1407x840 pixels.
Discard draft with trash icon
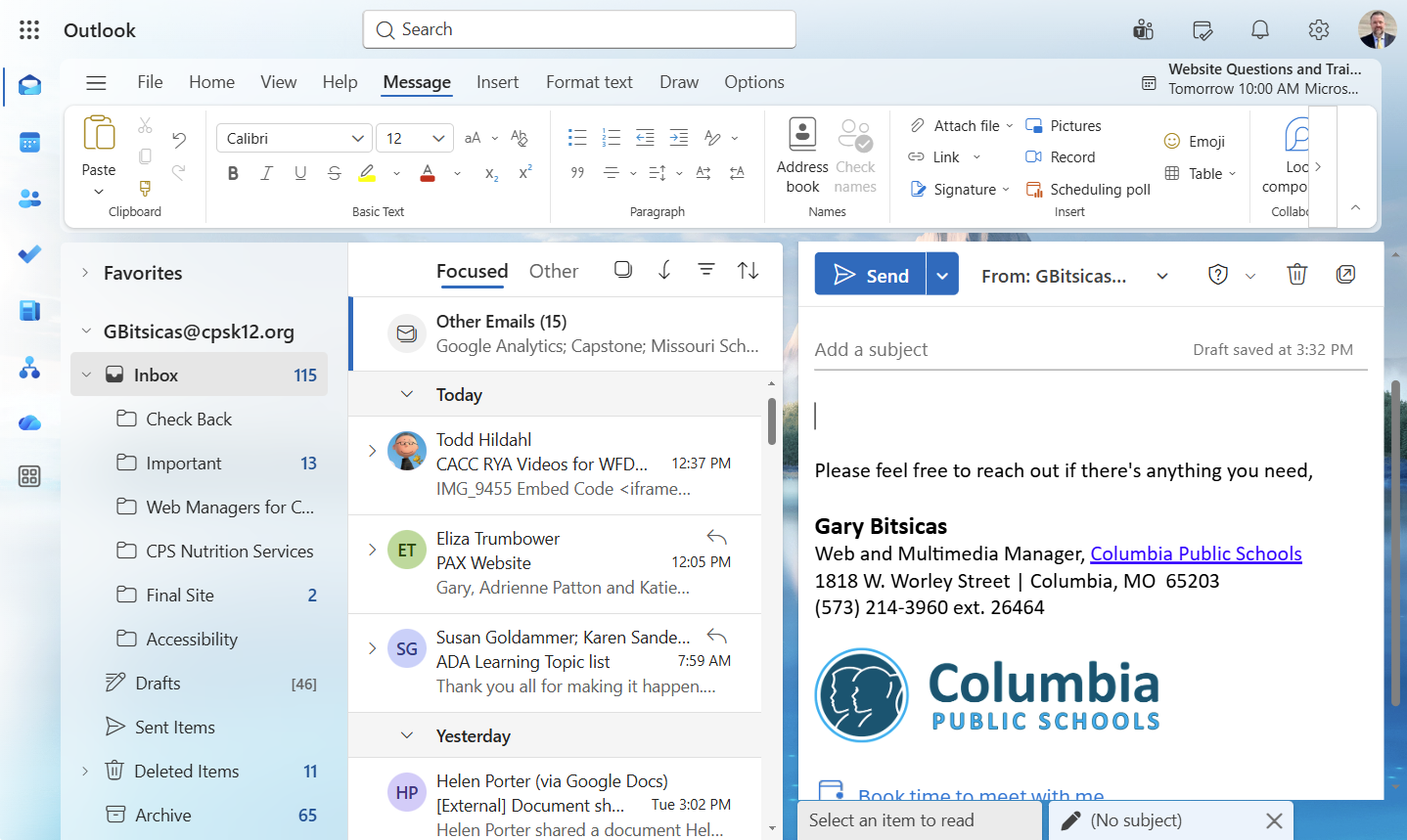[1296, 275]
